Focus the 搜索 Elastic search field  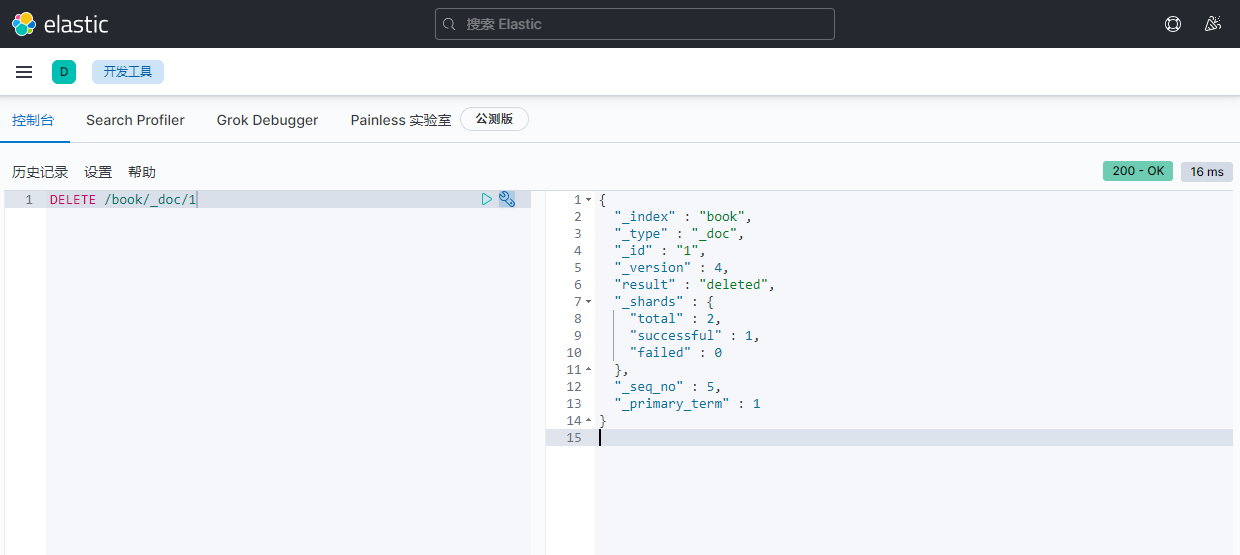(x=640, y=24)
